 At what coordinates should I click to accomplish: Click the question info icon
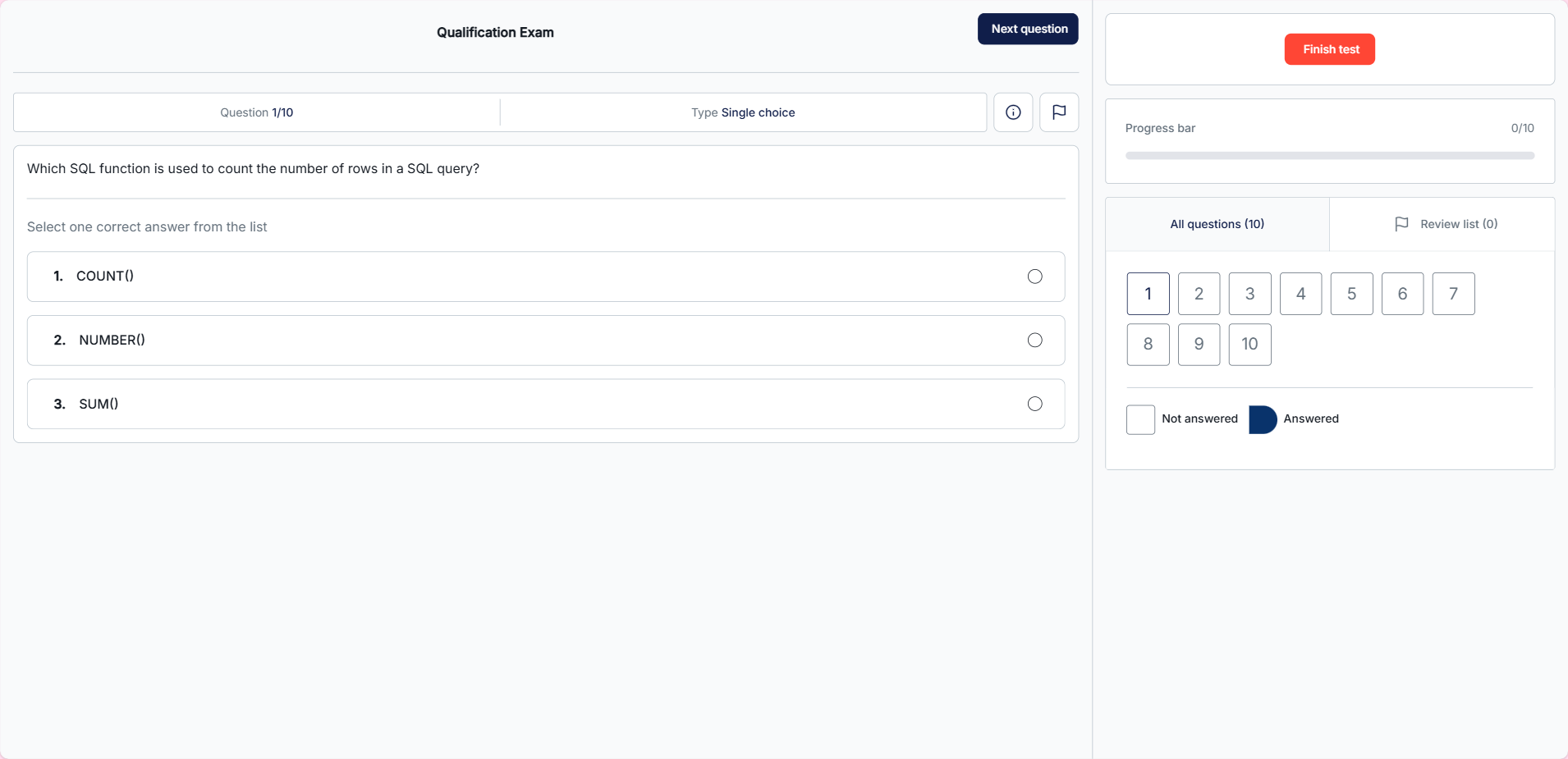click(x=1013, y=112)
